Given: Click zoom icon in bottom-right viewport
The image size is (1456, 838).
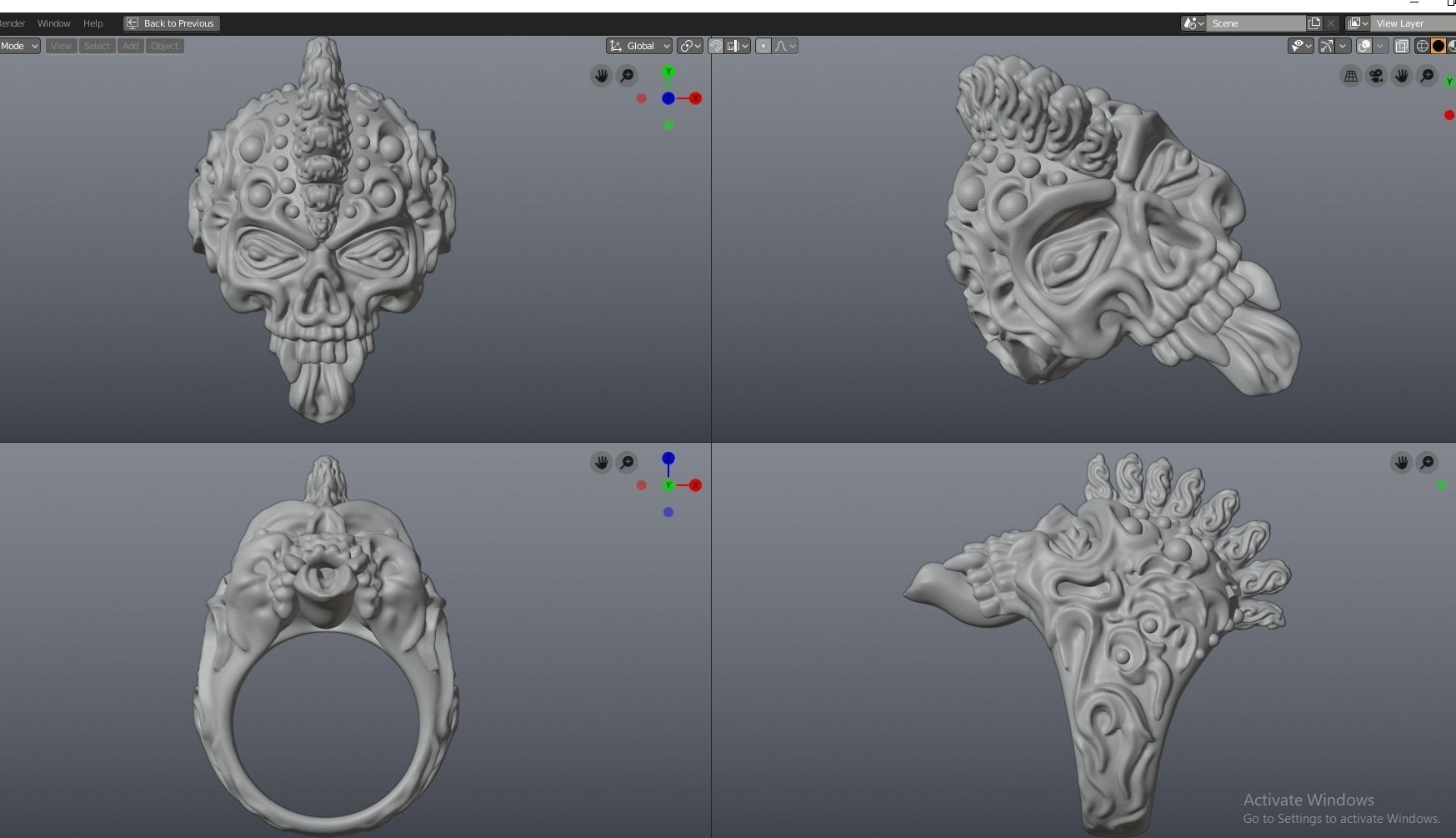Looking at the screenshot, I should (x=1427, y=462).
